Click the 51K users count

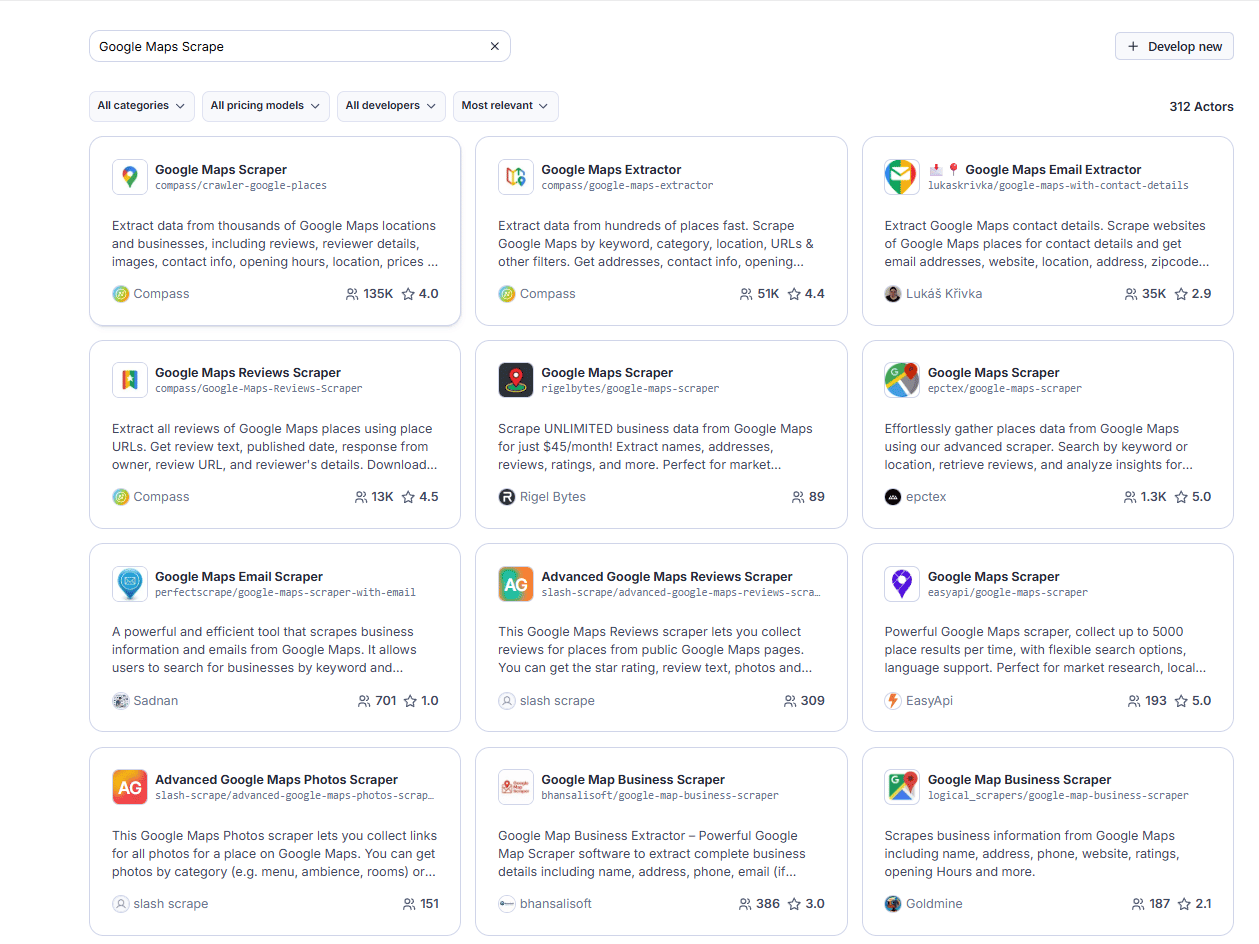(x=768, y=294)
